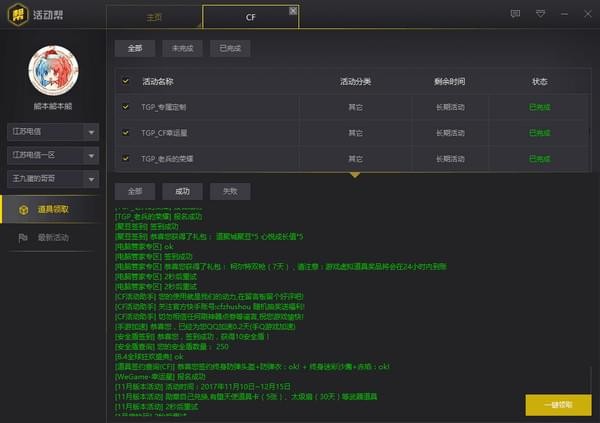Open the 江苏电信一区 server dropdown
This screenshot has width=600, height=423.
coord(53,155)
